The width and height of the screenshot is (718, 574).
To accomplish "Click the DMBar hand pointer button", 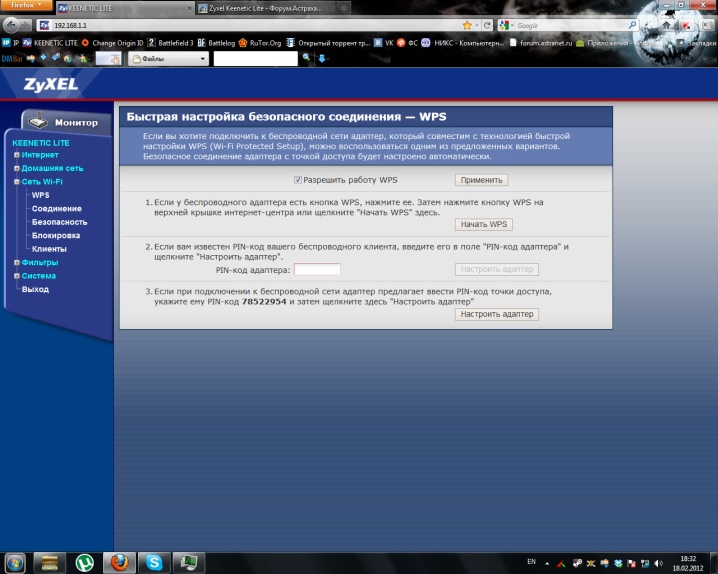I will click(x=108, y=59).
